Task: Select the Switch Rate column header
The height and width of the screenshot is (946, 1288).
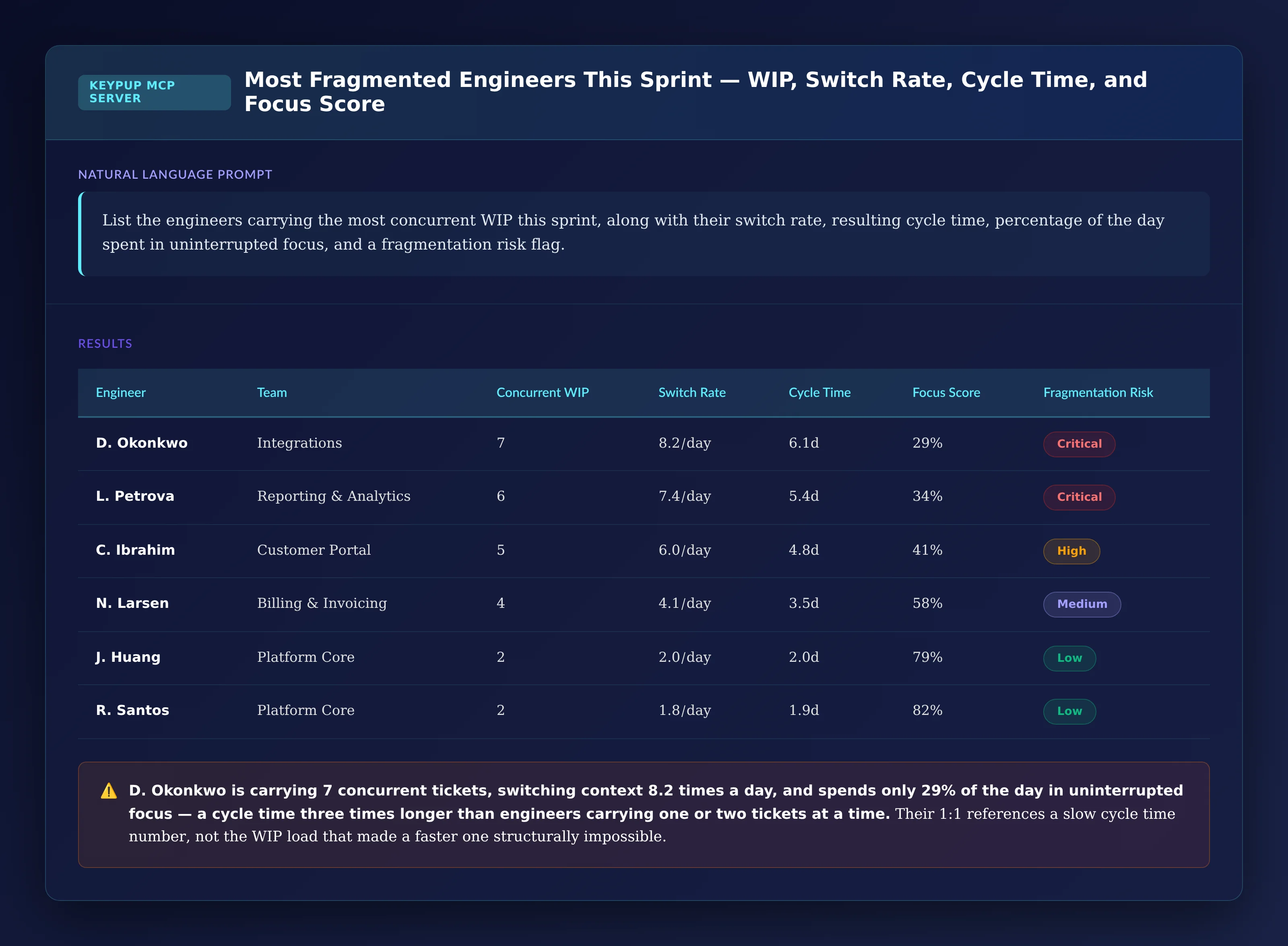Action: [692, 393]
